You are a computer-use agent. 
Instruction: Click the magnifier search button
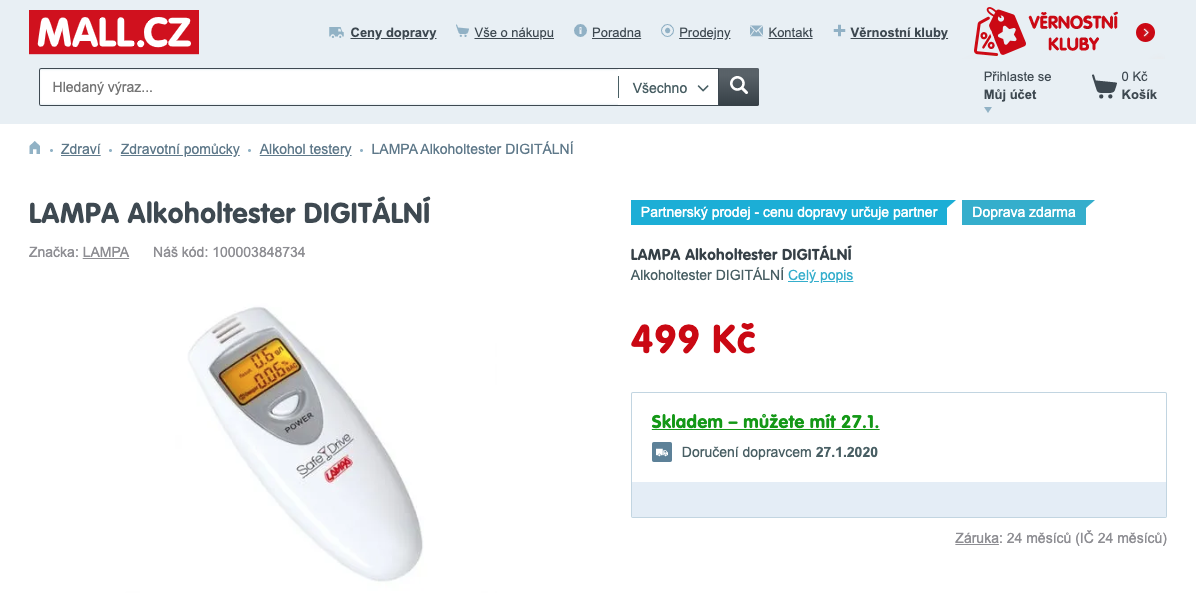click(x=738, y=87)
